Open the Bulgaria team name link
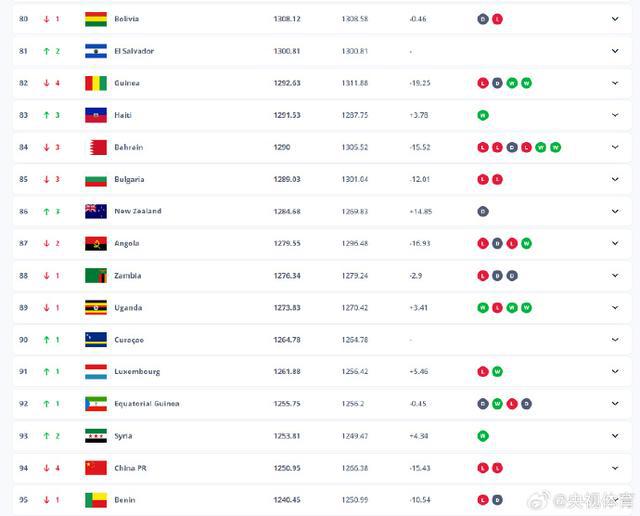Image resolution: width=640 pixels, height=516 pixels. coord(129,179)
